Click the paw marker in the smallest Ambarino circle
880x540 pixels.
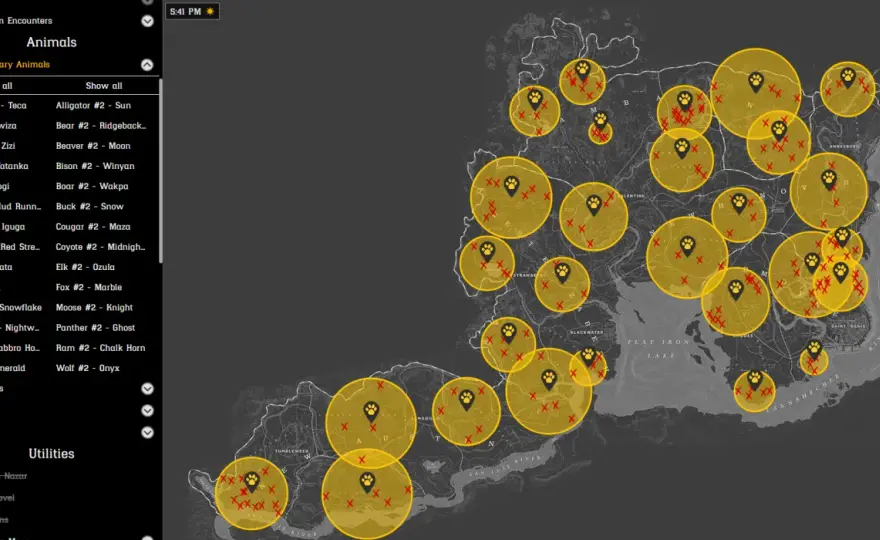tap(601, 121)
